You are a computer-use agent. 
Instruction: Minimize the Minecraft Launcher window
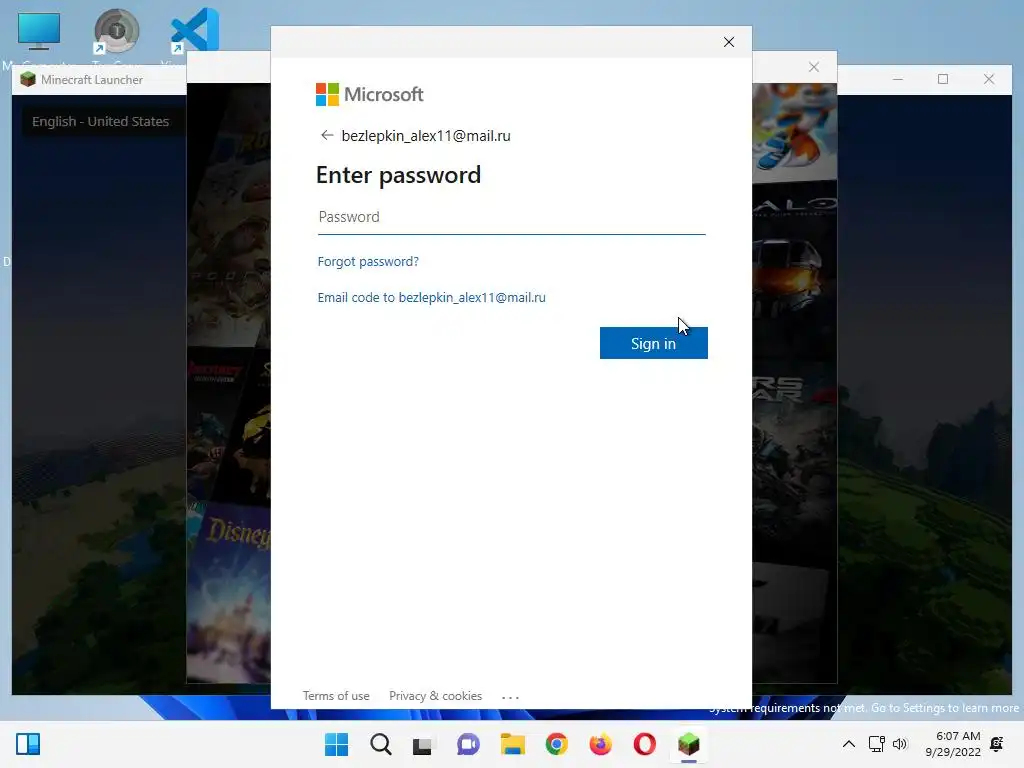point(898,79)
